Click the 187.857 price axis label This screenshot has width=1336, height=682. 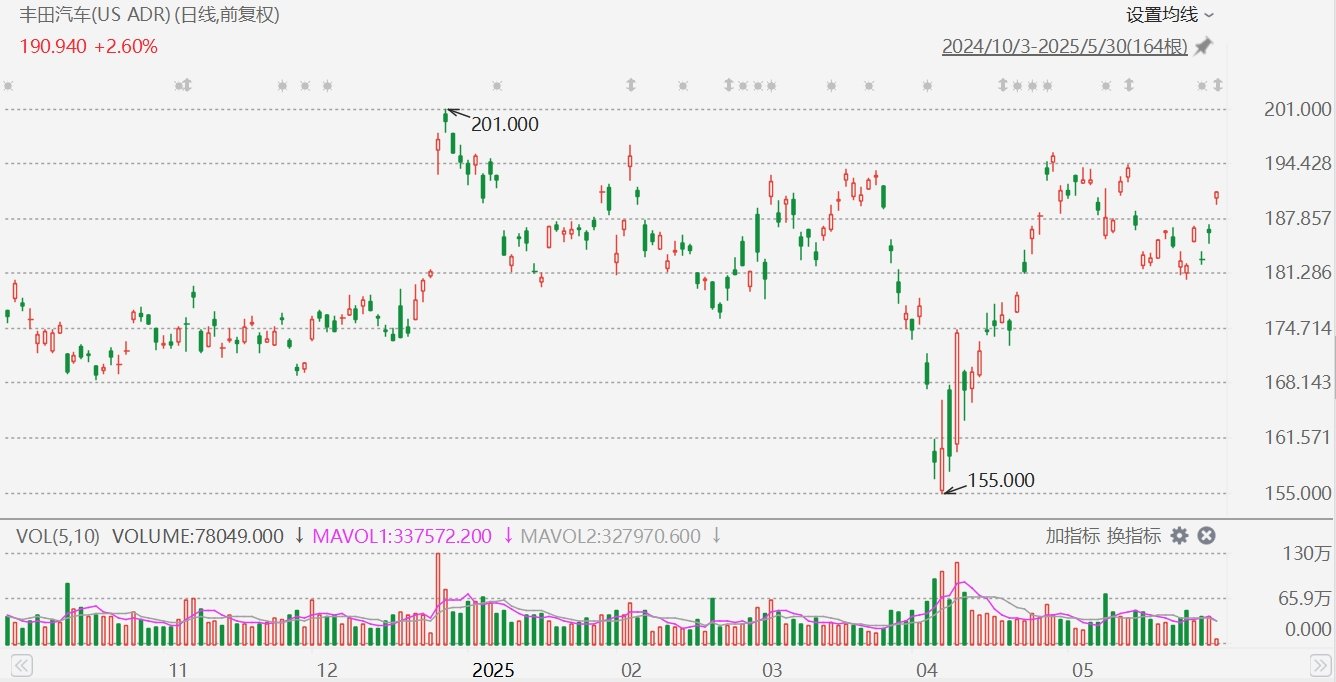(x=1298, y=219)
